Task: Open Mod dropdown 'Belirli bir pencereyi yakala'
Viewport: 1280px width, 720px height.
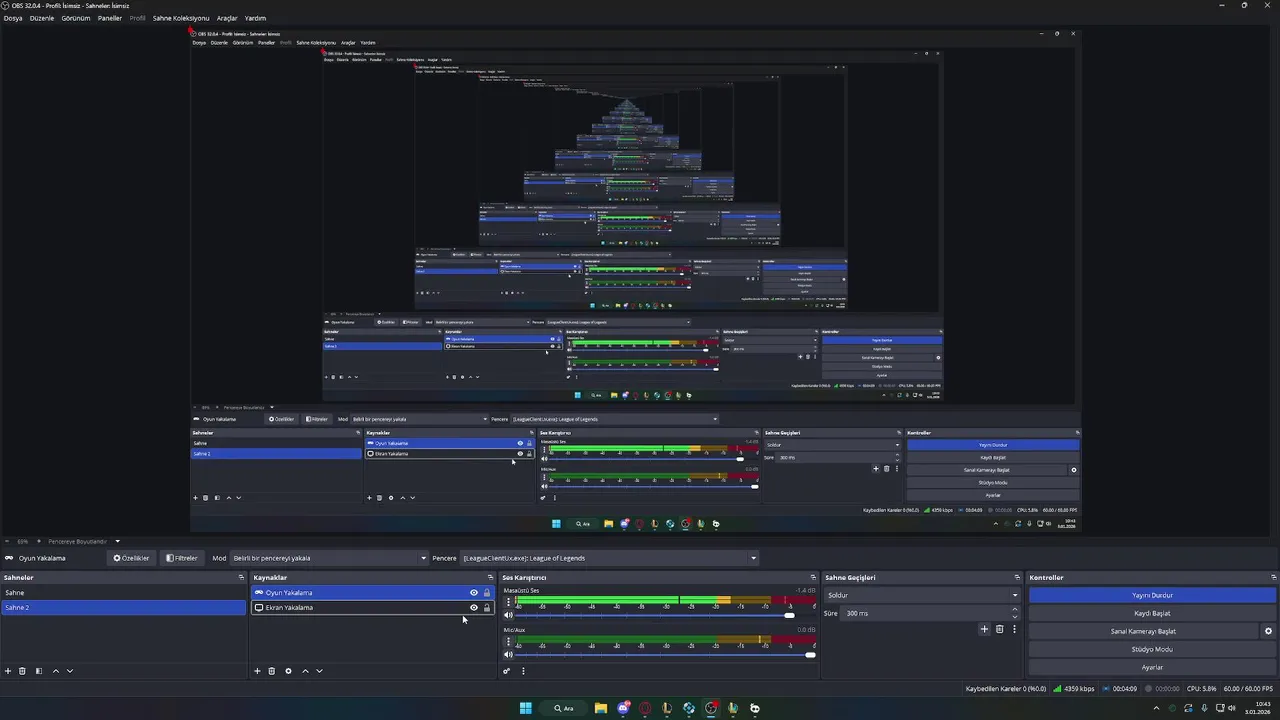Action: coord(330,558)
